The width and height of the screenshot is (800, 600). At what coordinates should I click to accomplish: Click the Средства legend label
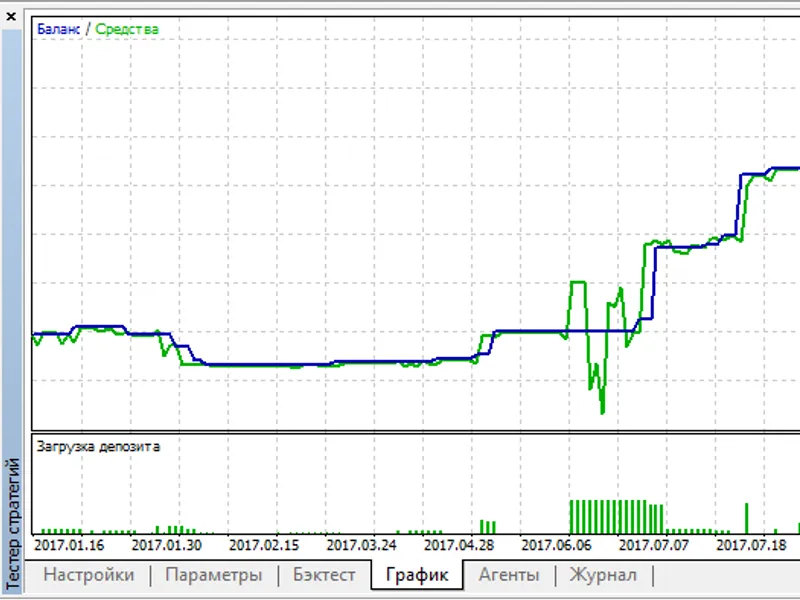pyautogui.click(x=127, y=30)
